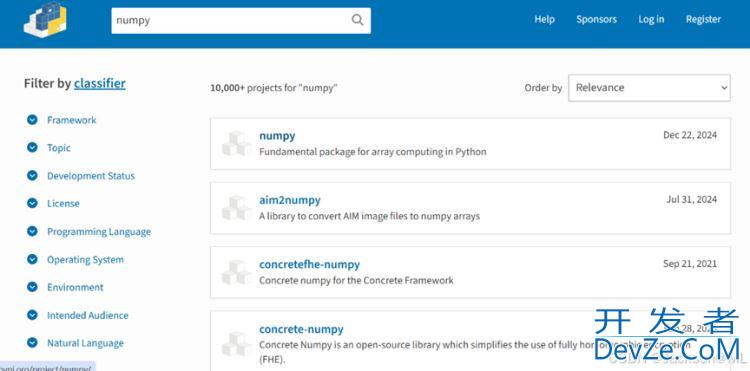Click the date Jul 31, 2024
Image resolution: width=750 pixels, height=371 pixels.
tap(692, 199)
